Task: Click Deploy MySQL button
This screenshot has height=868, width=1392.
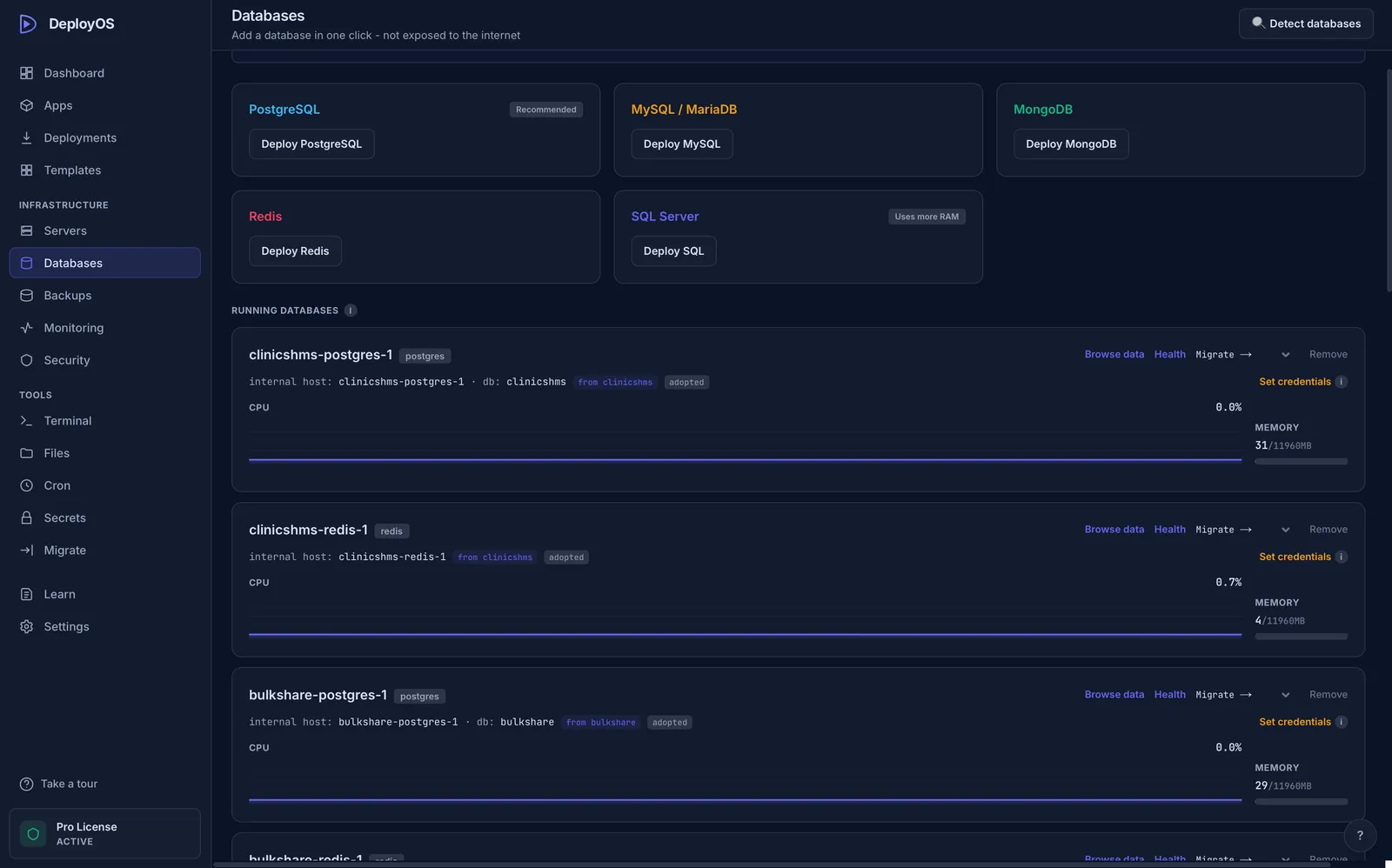Action: click(682, 144)
